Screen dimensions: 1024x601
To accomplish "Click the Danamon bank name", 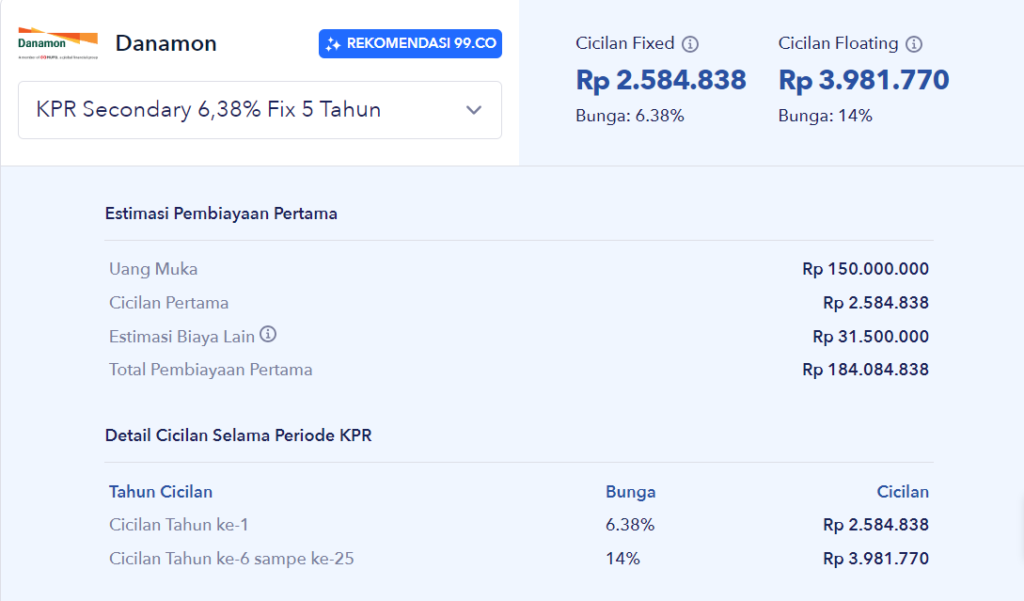I will 166,43.
